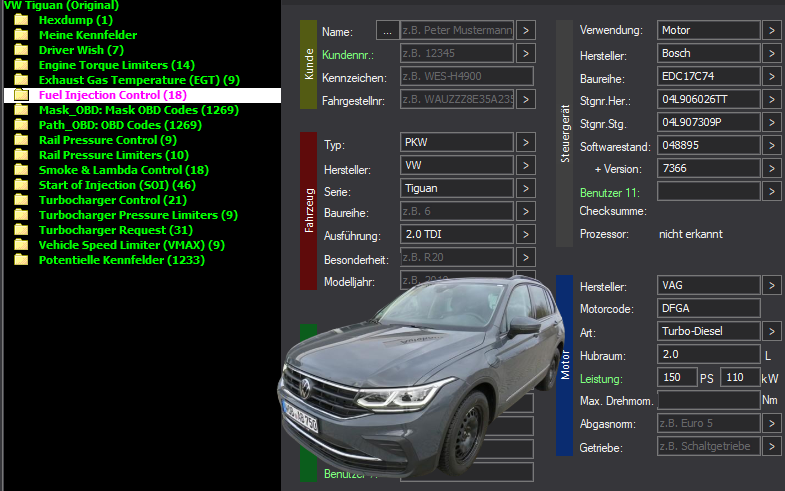Viewport: 785px width, 491px height.
Task: Open the Hexdump (1) folder
Action: [76, 20]
